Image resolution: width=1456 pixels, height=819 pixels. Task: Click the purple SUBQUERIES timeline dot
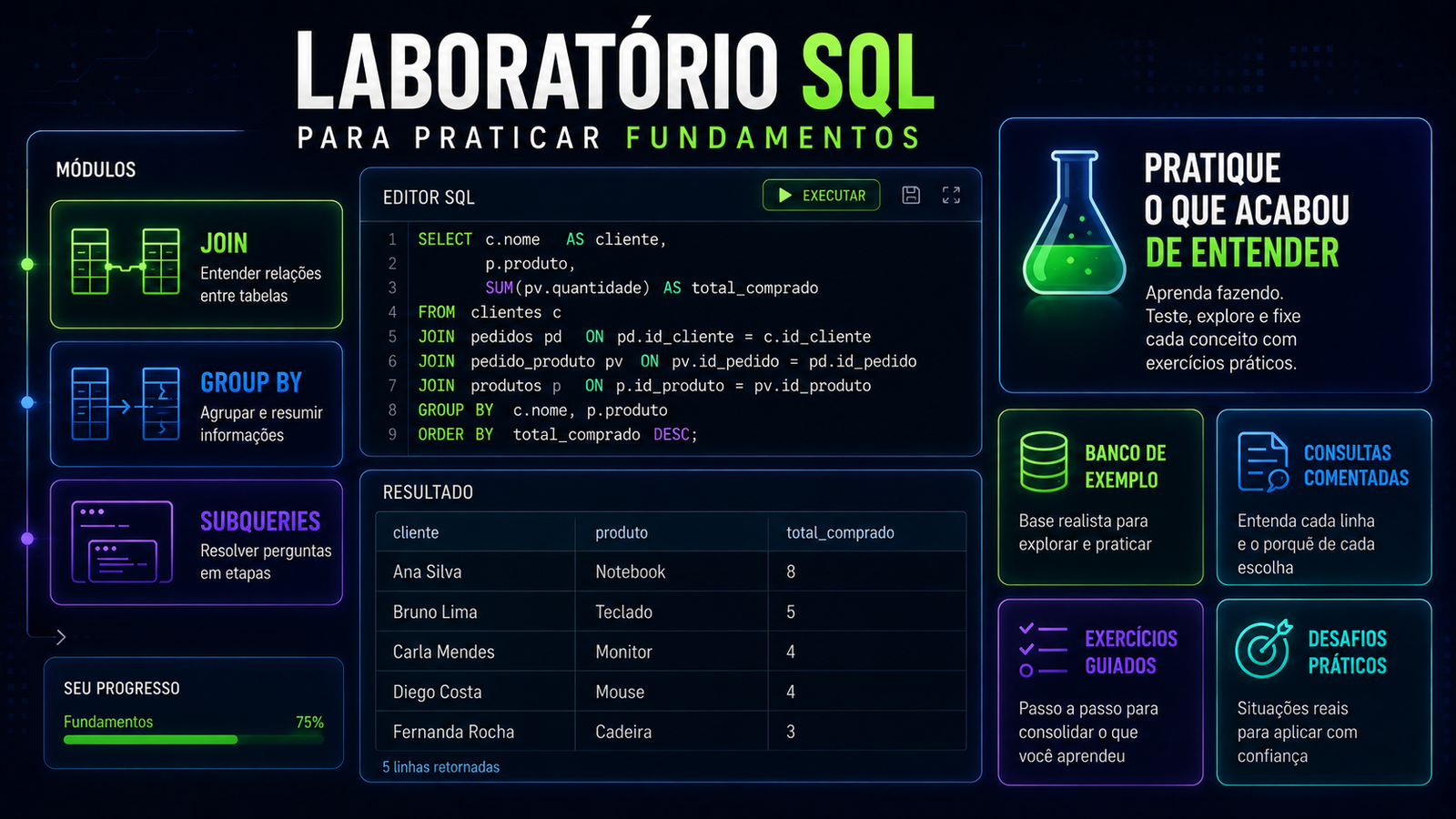[x=27, y=539]
